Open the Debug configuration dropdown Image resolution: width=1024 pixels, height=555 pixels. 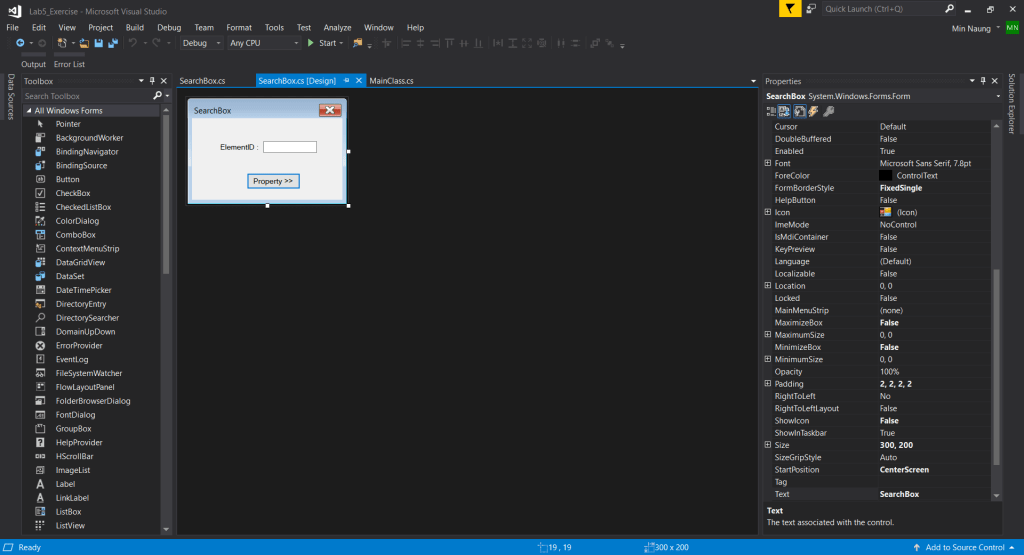[202, 43]
